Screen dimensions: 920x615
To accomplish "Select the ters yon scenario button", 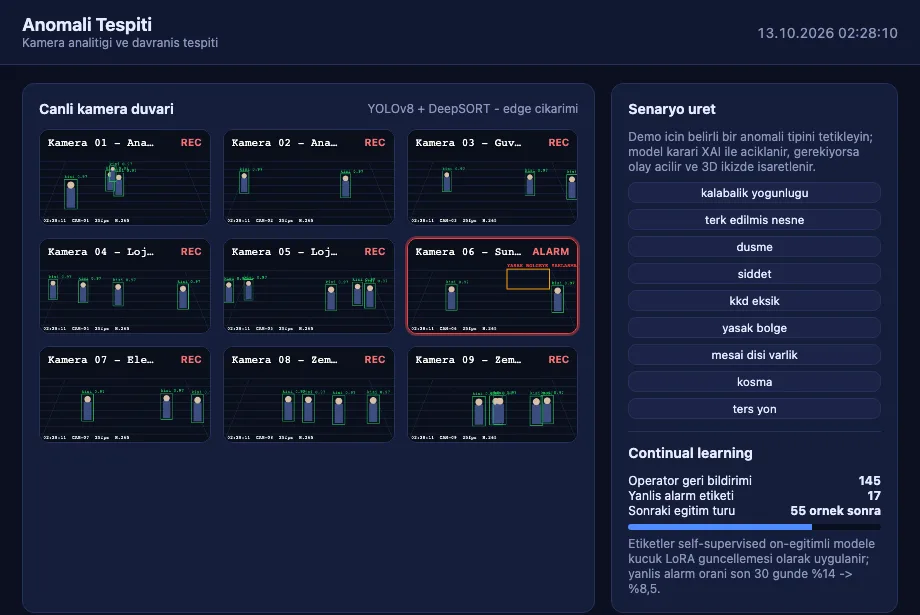I will (754, 408).
